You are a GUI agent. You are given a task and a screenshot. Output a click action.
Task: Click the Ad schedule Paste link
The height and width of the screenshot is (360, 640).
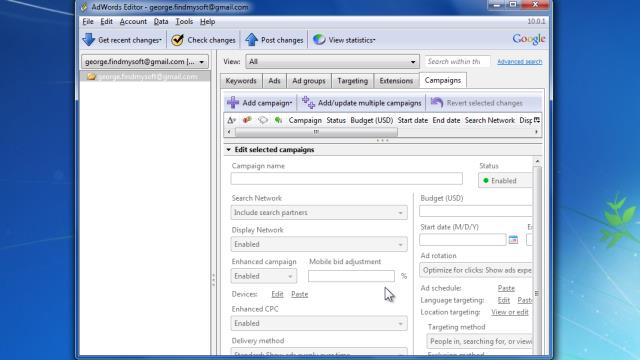tap(506, 288)
